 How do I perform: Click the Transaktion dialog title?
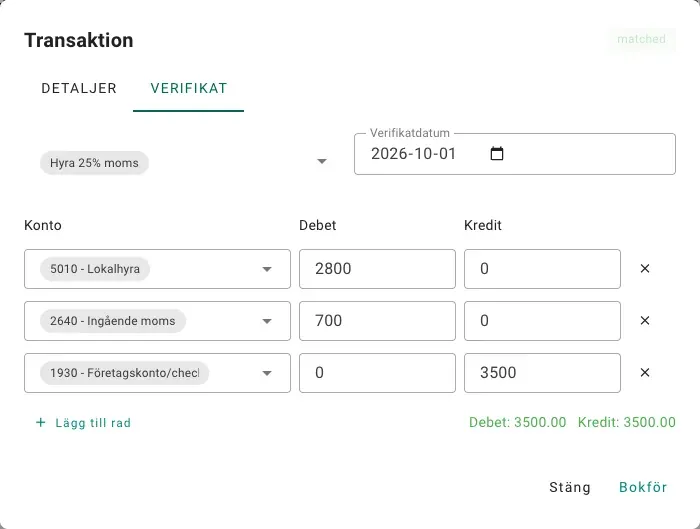[79, 40]
